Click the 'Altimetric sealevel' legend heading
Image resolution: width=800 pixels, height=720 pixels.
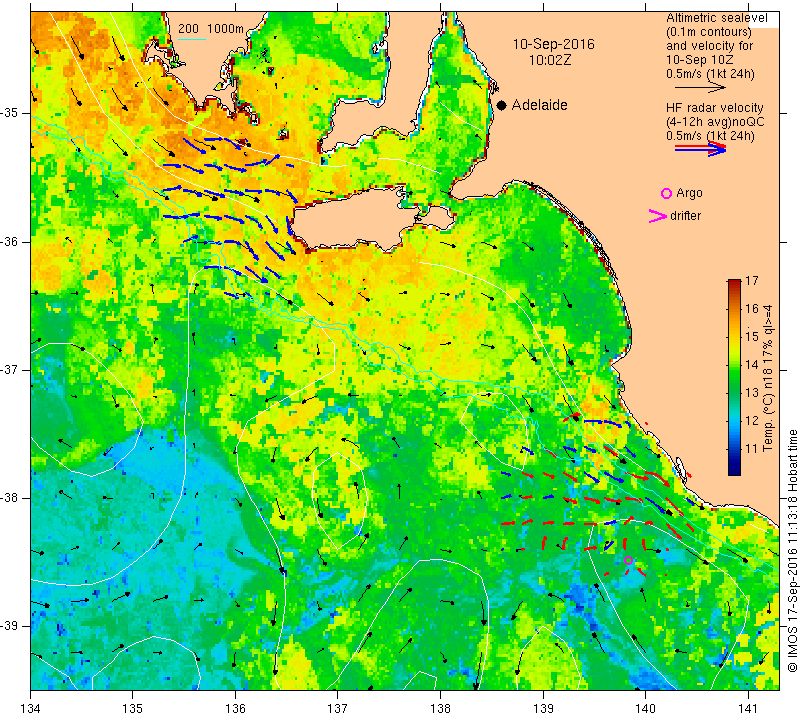[x=717, y=18]
